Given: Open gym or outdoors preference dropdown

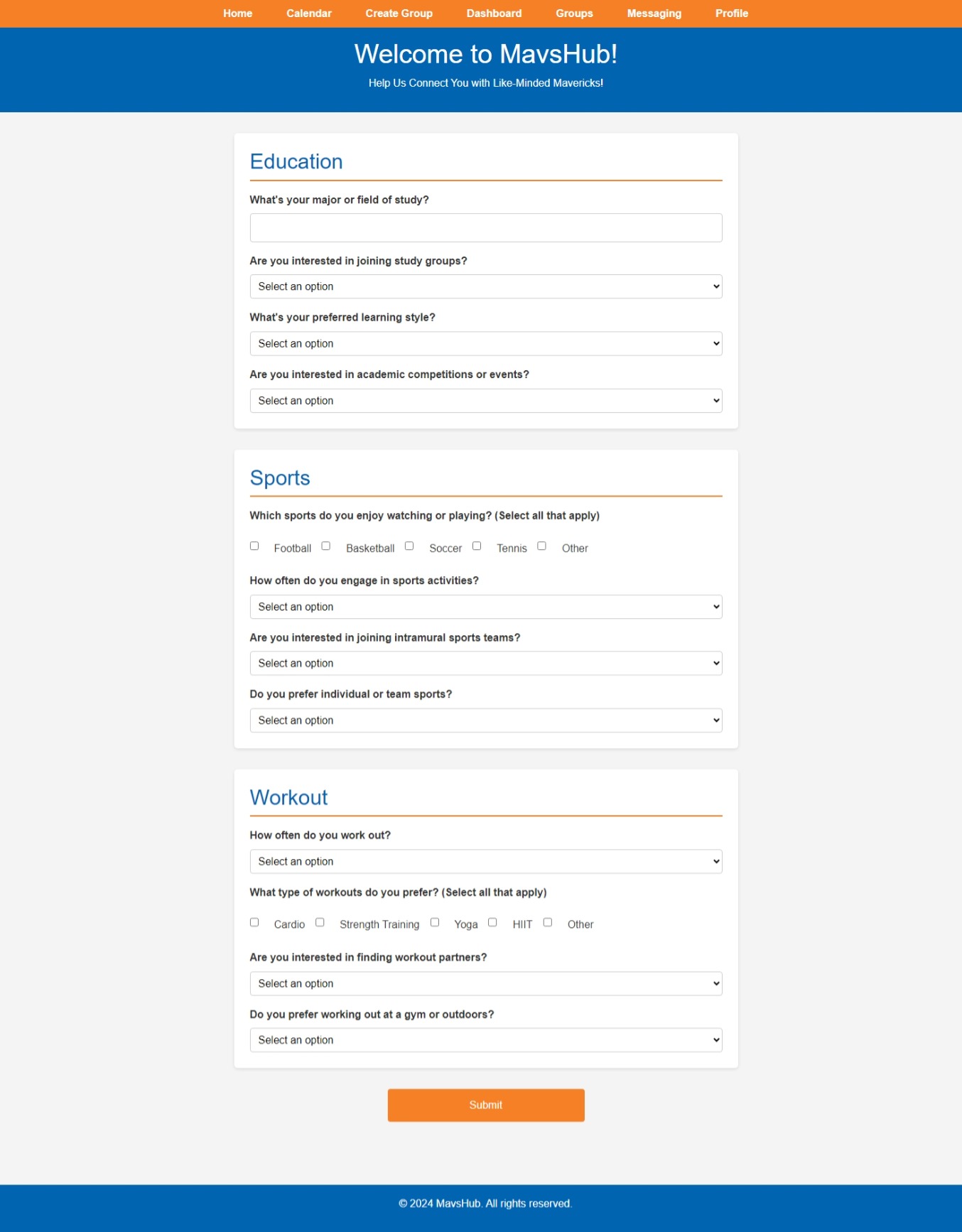Looking at the screenshot, I should (485, 1040).
